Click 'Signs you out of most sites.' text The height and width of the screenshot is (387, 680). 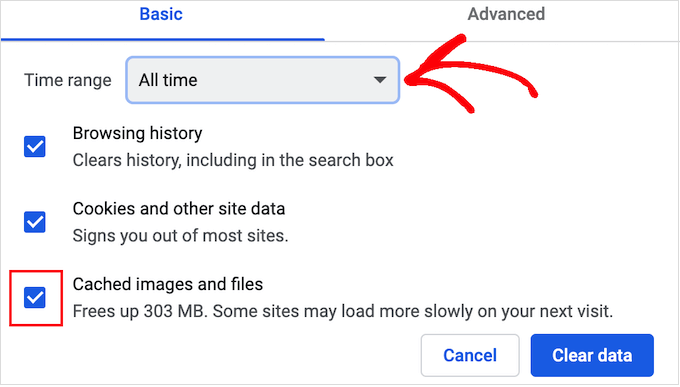click(180, 236)
